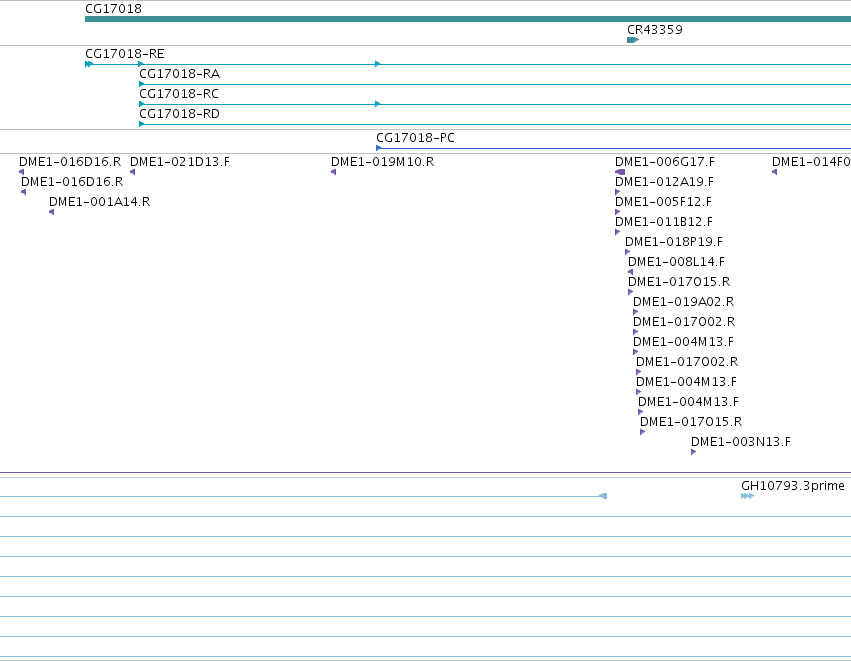Click the purple block glyph under DME1-006G17.F
The height and width of the screenshot is (661, 851).
coord(620,172)
